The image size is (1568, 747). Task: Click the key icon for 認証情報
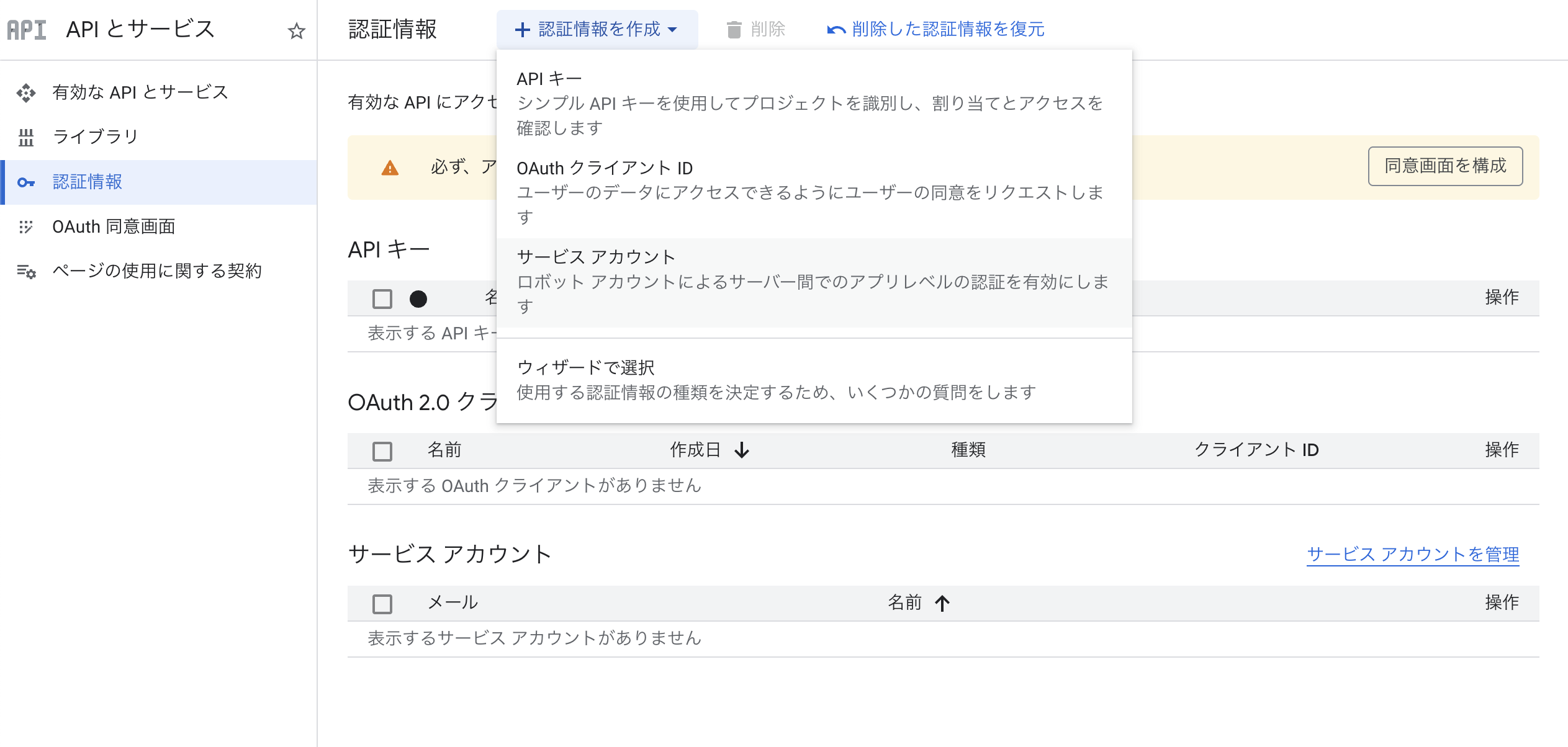tap(26, 182)
